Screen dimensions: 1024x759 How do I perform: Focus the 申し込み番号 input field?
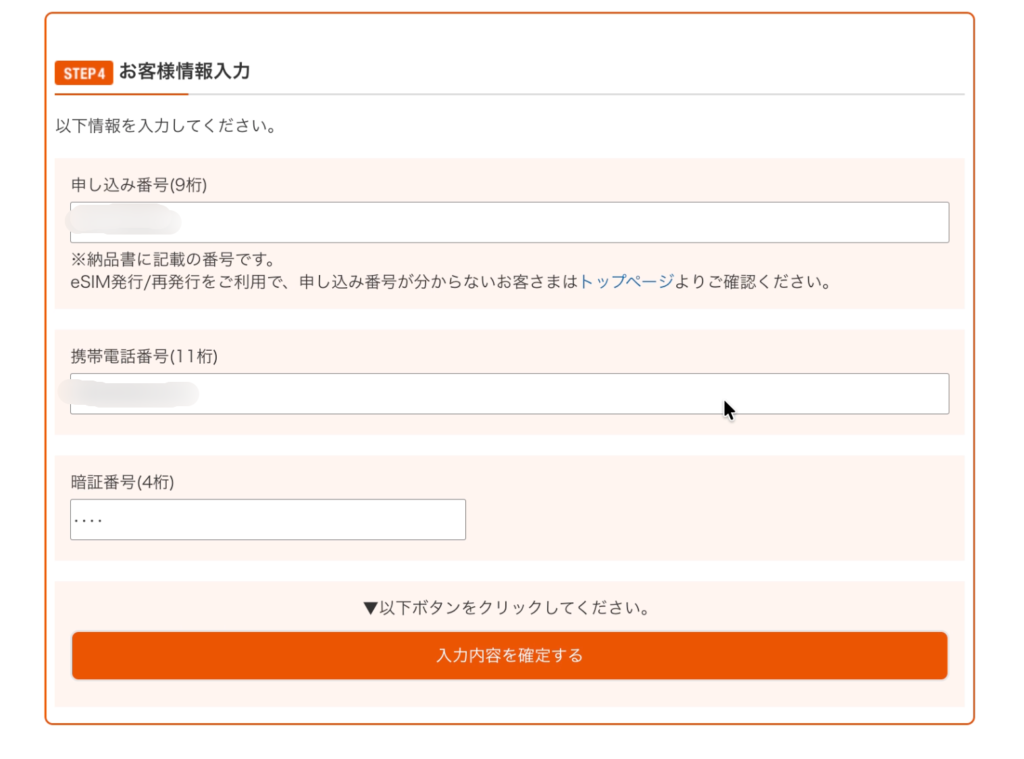(x=560, y=222)
